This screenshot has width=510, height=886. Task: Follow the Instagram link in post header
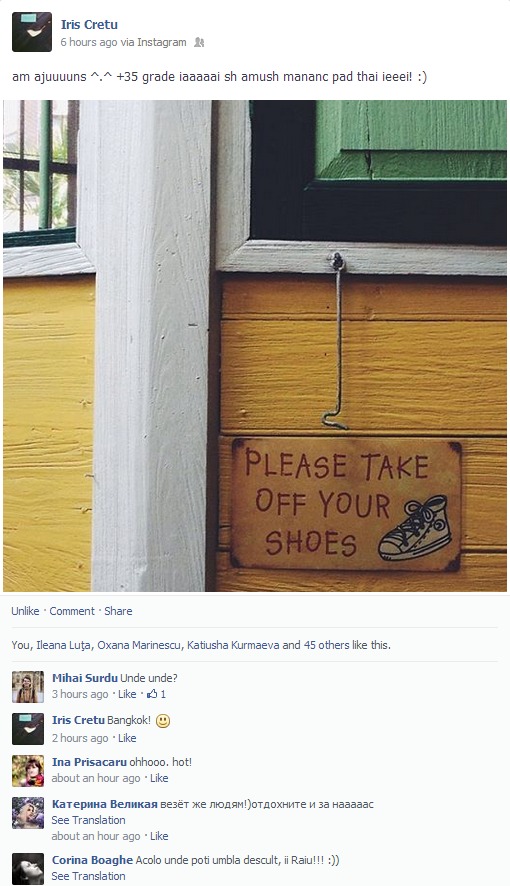pyautogui.click(x=162, y=42)
